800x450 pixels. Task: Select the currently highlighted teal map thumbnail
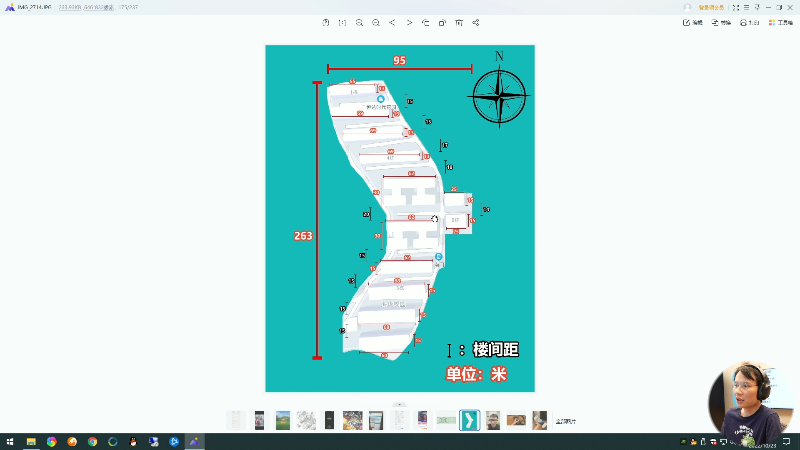pyautogui.click(x=469, y=420)
